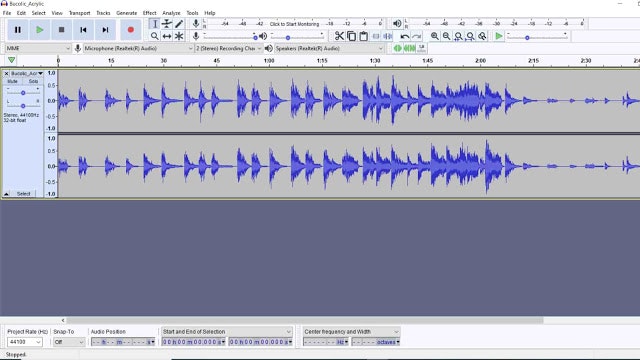Click Fit Selection to Width zoom icon
This screenshot has height=360, width=640.
(458, 36)
